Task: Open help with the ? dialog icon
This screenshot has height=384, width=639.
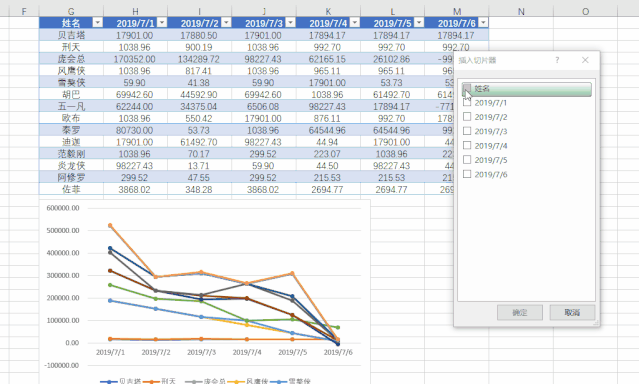Action: click(557, 60)
